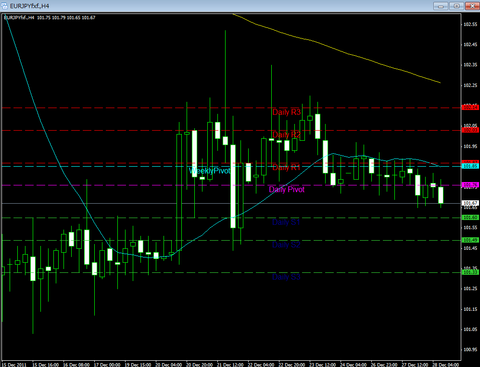Viewport: 480px width, 367px height.
Task: Click 101.05 on the price scale
Action: (x=470, y=329)
